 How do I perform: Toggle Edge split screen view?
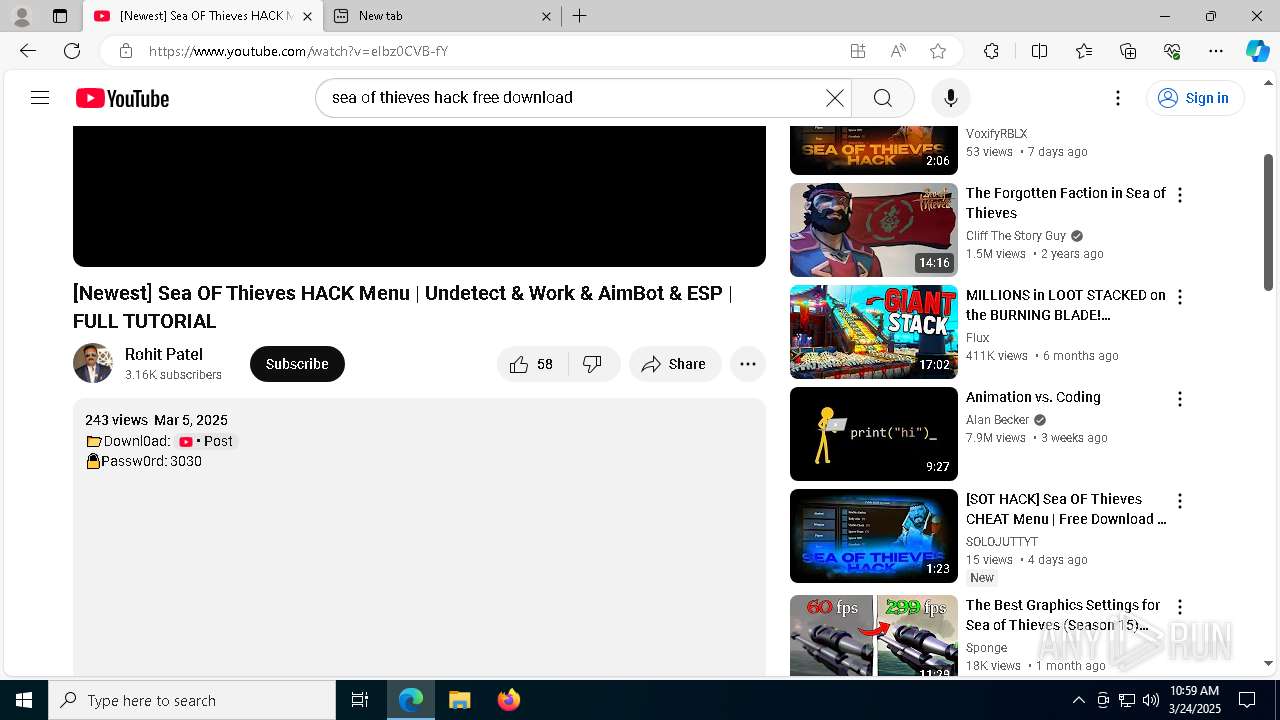(1039, 51)
